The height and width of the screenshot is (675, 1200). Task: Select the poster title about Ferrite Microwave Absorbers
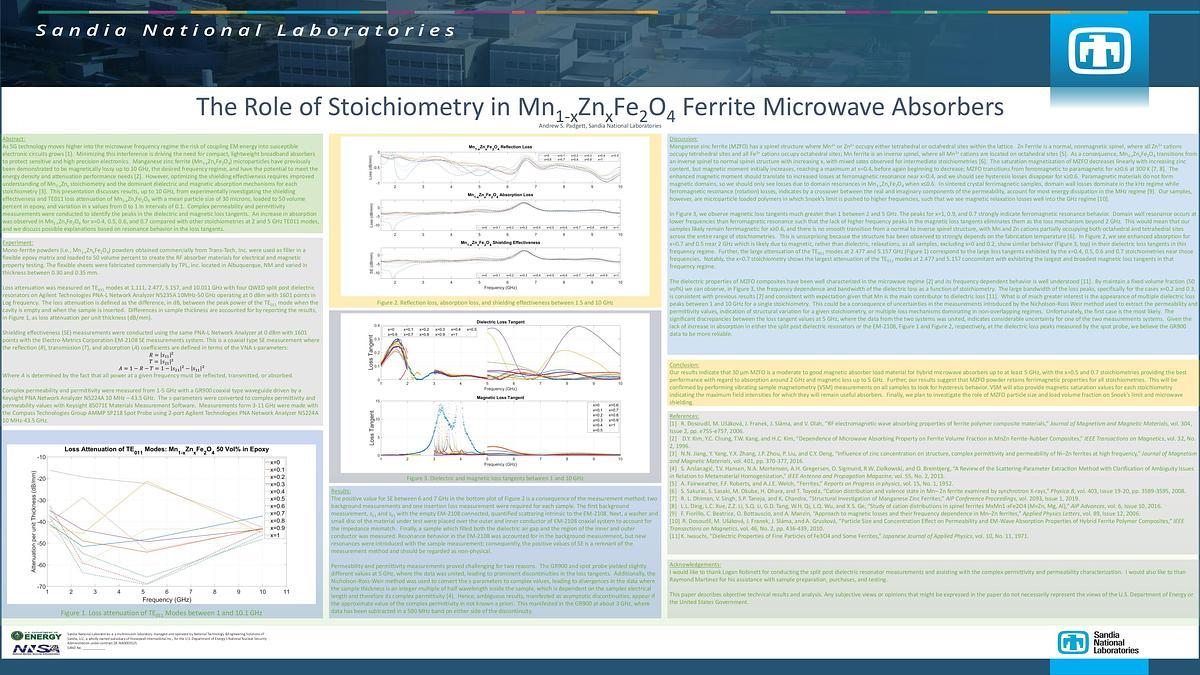(x=599, y=106)
